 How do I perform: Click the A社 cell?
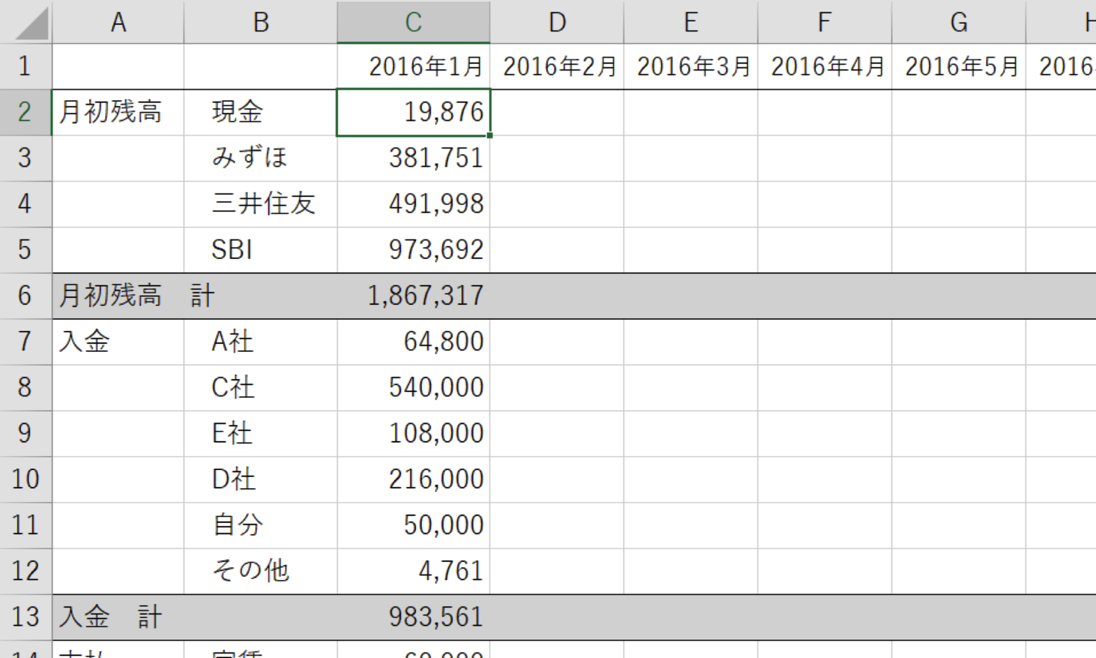261,342
